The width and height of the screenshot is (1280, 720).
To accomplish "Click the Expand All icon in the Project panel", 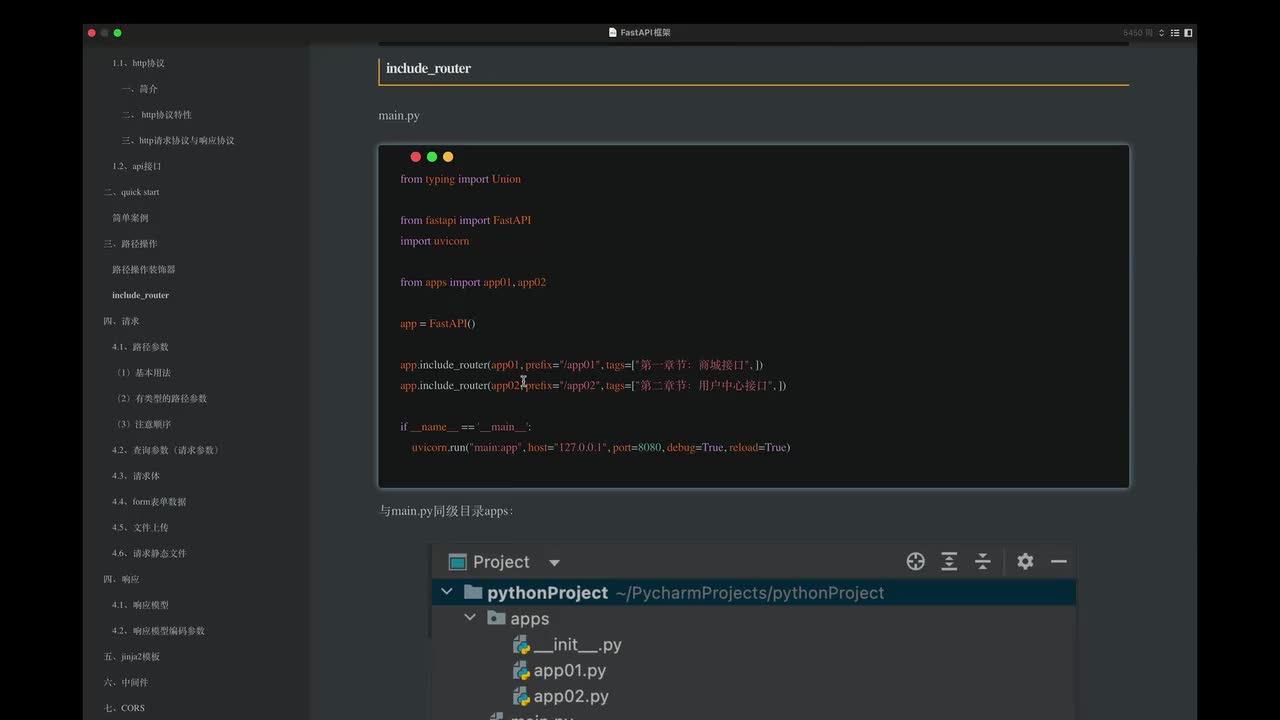I will tap(949, 562).
